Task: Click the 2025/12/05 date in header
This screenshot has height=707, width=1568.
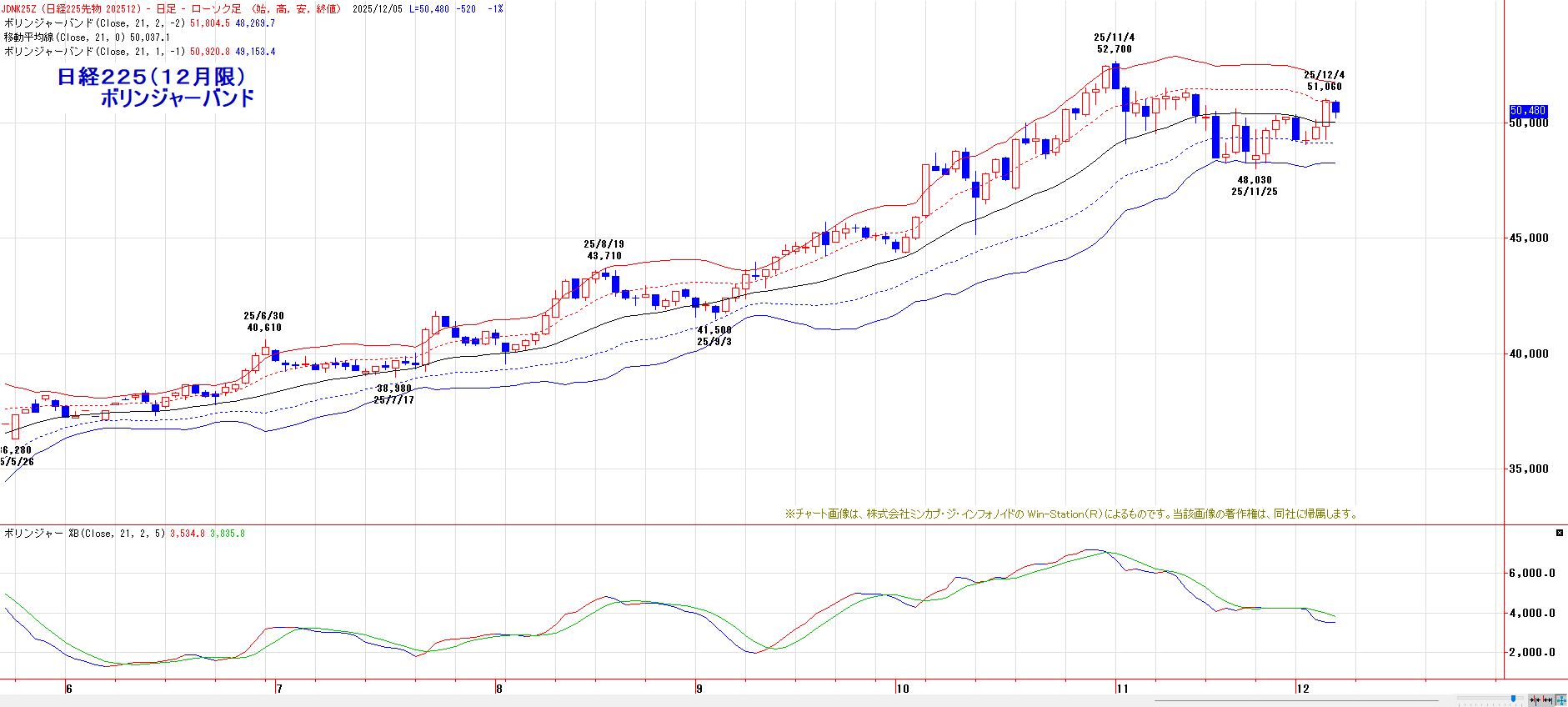Action: click(x=379, y=9)
